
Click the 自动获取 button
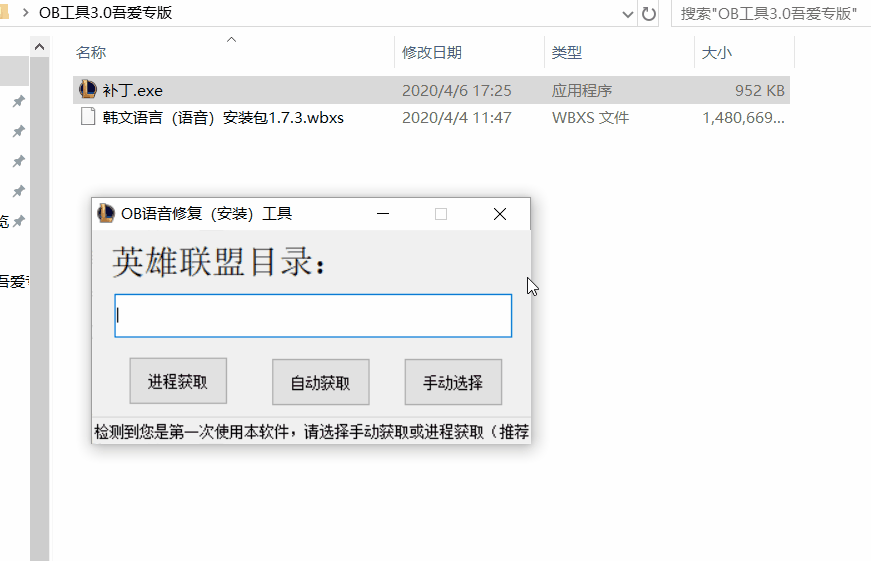pos(321,382)
